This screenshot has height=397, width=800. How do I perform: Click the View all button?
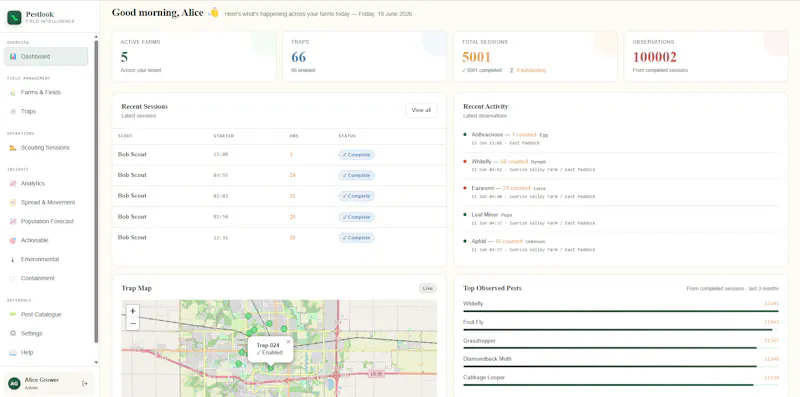[x=421, y=110]
